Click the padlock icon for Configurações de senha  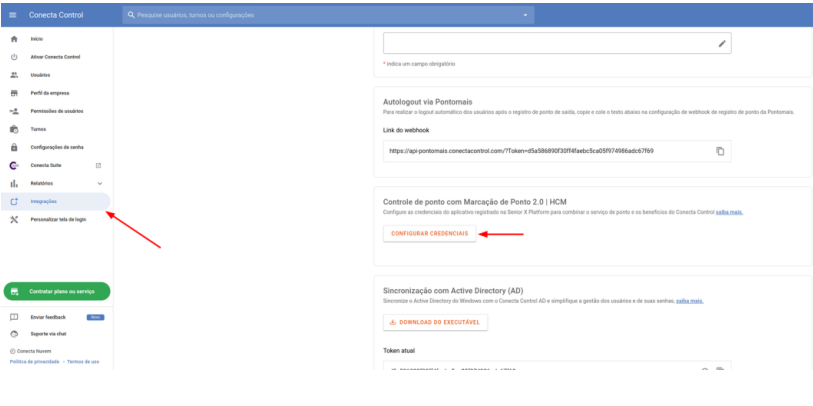pyautogui.click(x=14, y=147)
